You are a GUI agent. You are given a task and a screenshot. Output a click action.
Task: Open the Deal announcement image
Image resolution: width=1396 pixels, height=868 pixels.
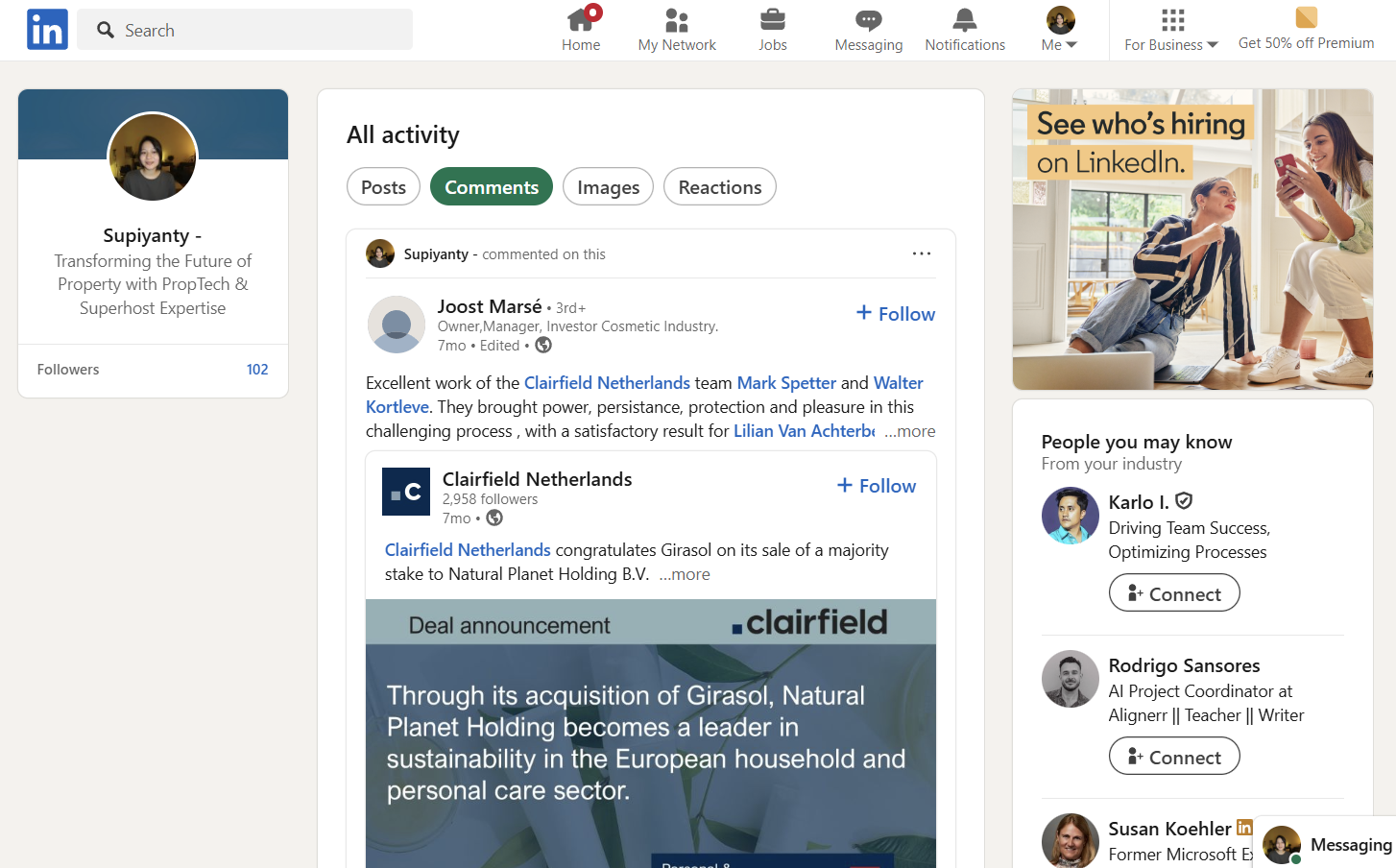(x=651, y=734)
